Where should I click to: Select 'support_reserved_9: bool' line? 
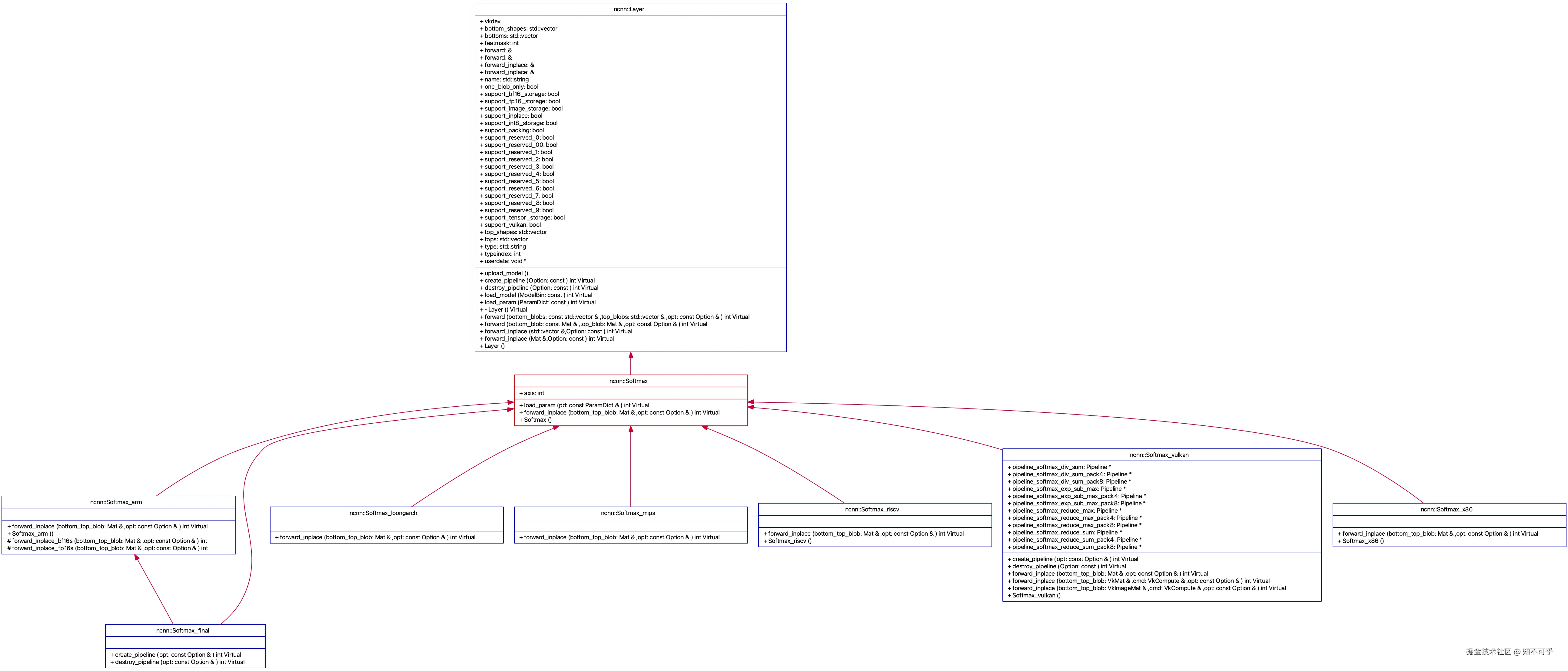[x=517, y=210]
